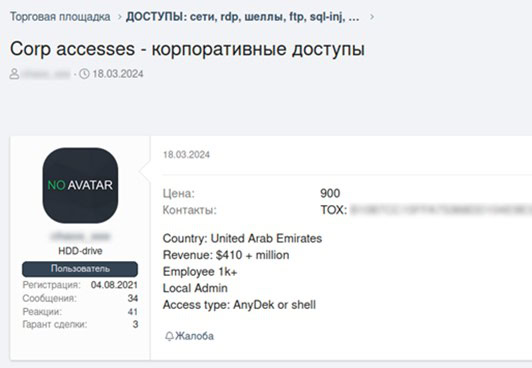Click the Country: United Arab Emirates line
The height and width of the screenshot is (368, 532).
tap(243, 238)
